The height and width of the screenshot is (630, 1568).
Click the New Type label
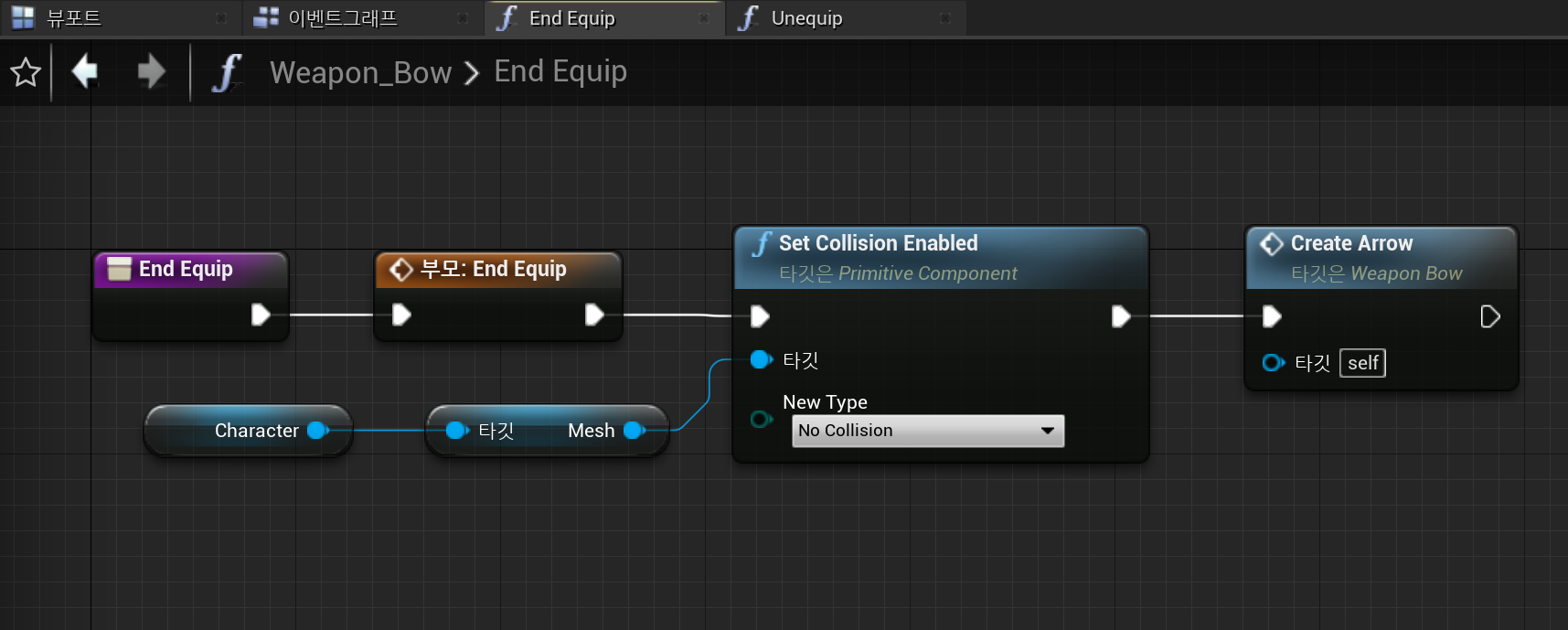pos(825,402)
